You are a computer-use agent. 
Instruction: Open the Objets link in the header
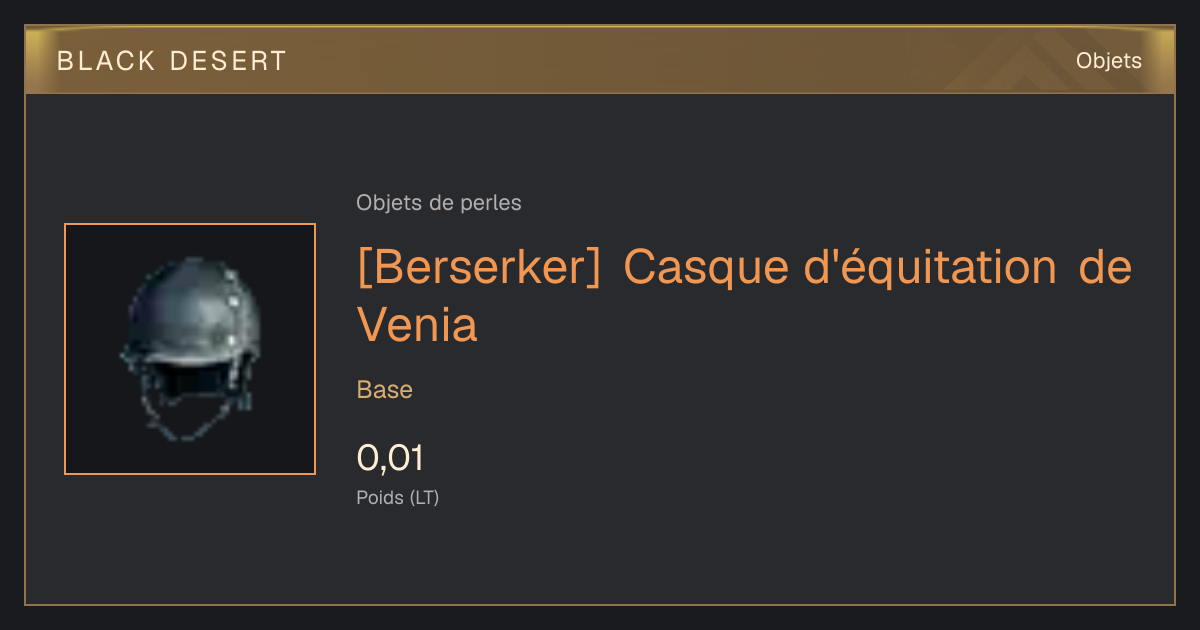[x=1109, y=61]
